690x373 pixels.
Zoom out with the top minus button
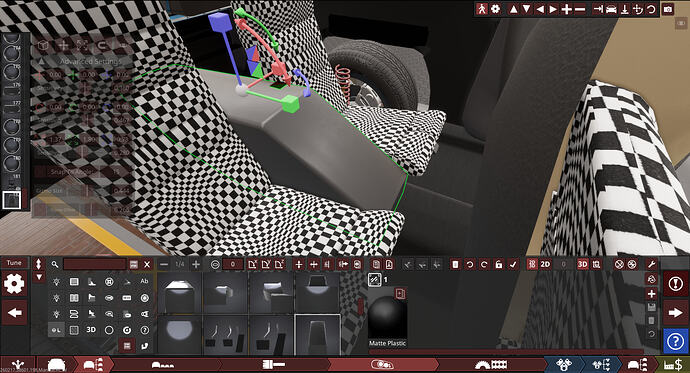click(x=580, y=9)
